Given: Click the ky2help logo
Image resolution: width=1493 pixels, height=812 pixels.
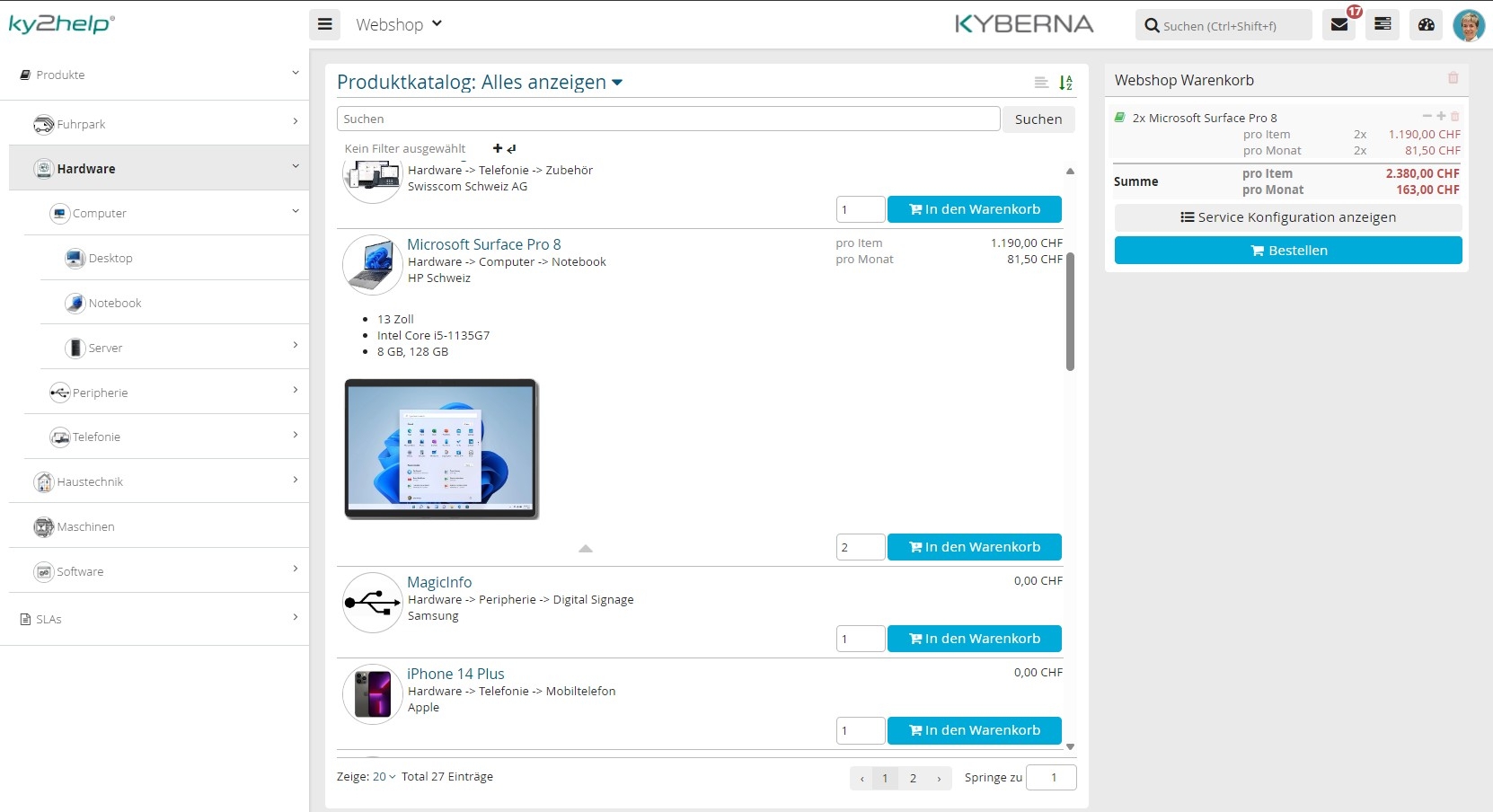Looking at the screenshot, I should coord(62,24).
